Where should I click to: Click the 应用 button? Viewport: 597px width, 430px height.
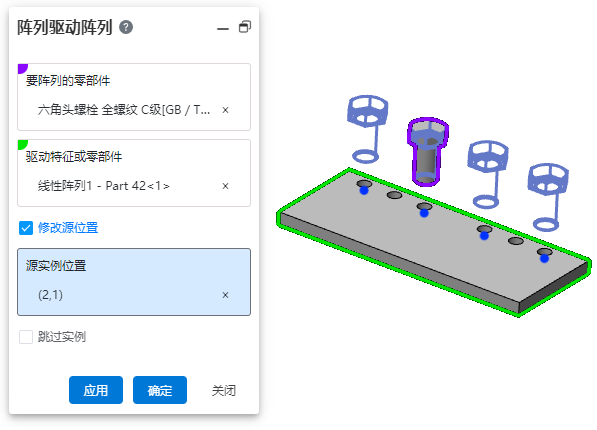point(96,390)
